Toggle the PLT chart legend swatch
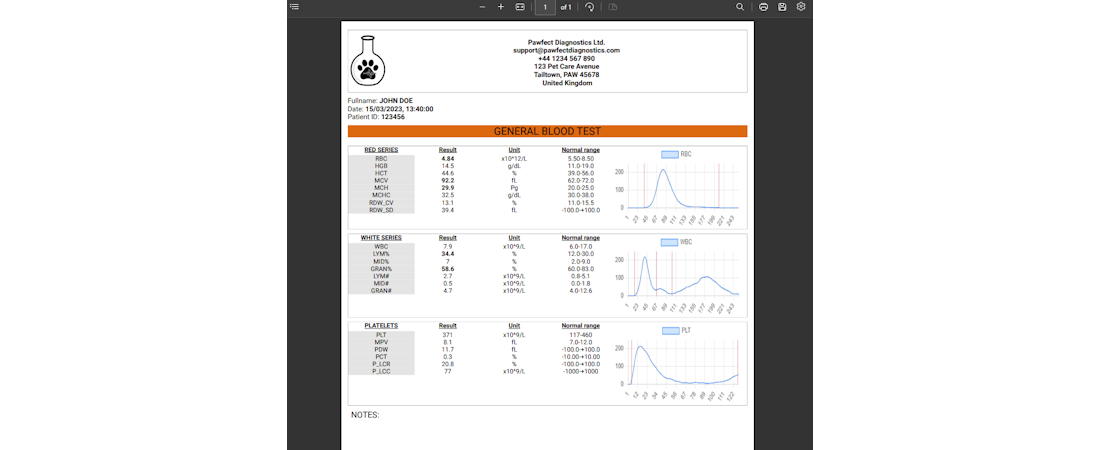Viewport: 1100px width, 450px height. point(670,331)
